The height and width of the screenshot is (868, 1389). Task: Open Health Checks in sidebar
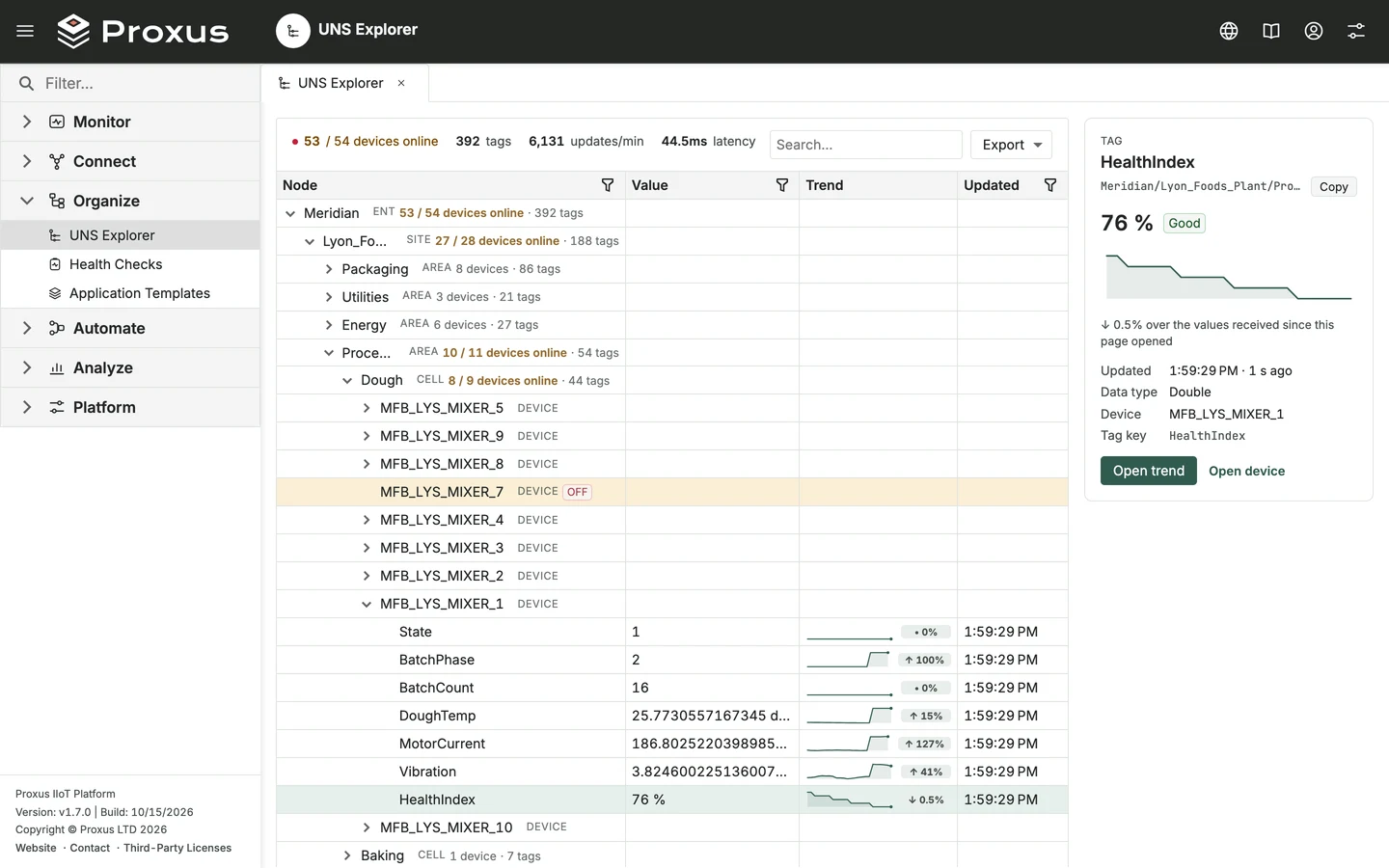click(x=130, y=264)
